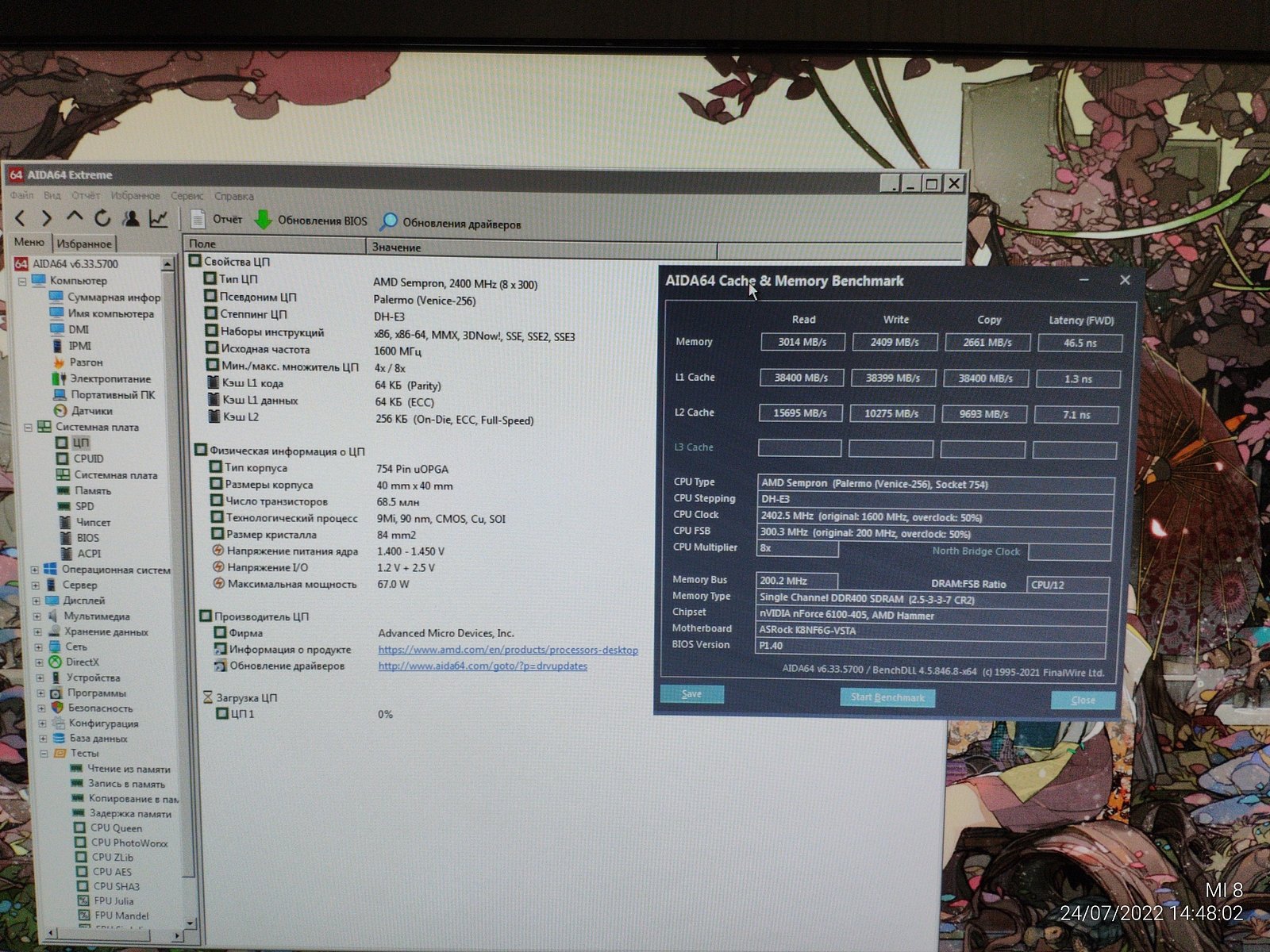This screenshot has width=1270, height=952.
Task: Collapse the Компьютер tree branch
Action: pos(22,281)
